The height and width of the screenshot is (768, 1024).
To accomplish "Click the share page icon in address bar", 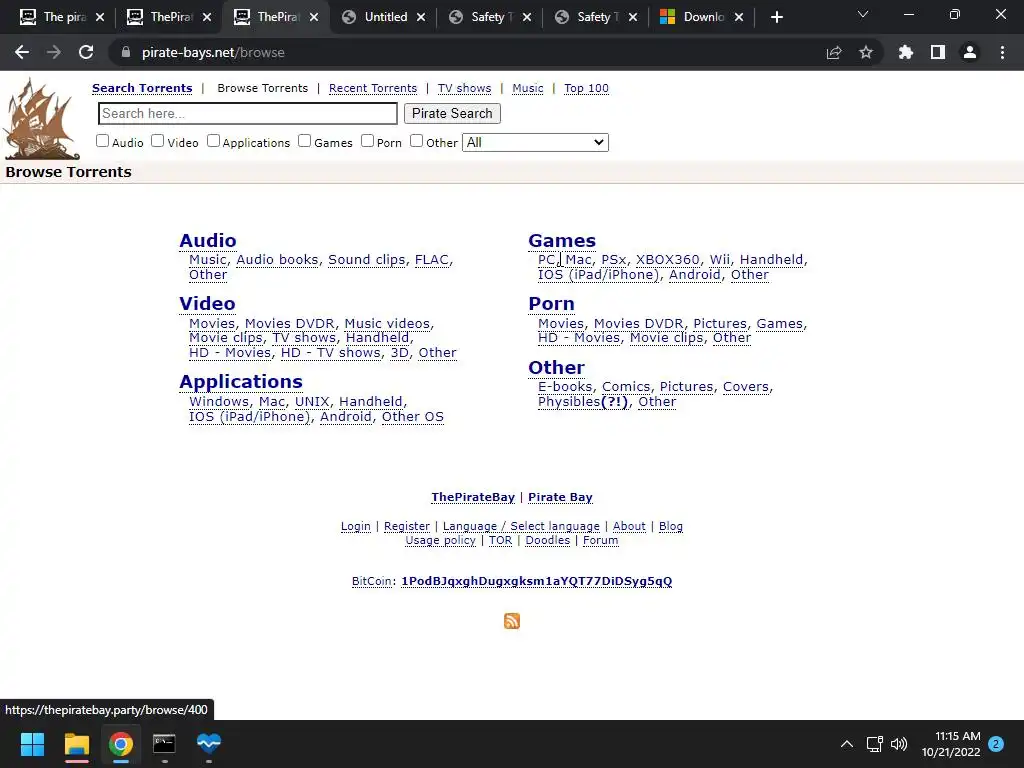I will pyautogui.click(x=834, y=52).
